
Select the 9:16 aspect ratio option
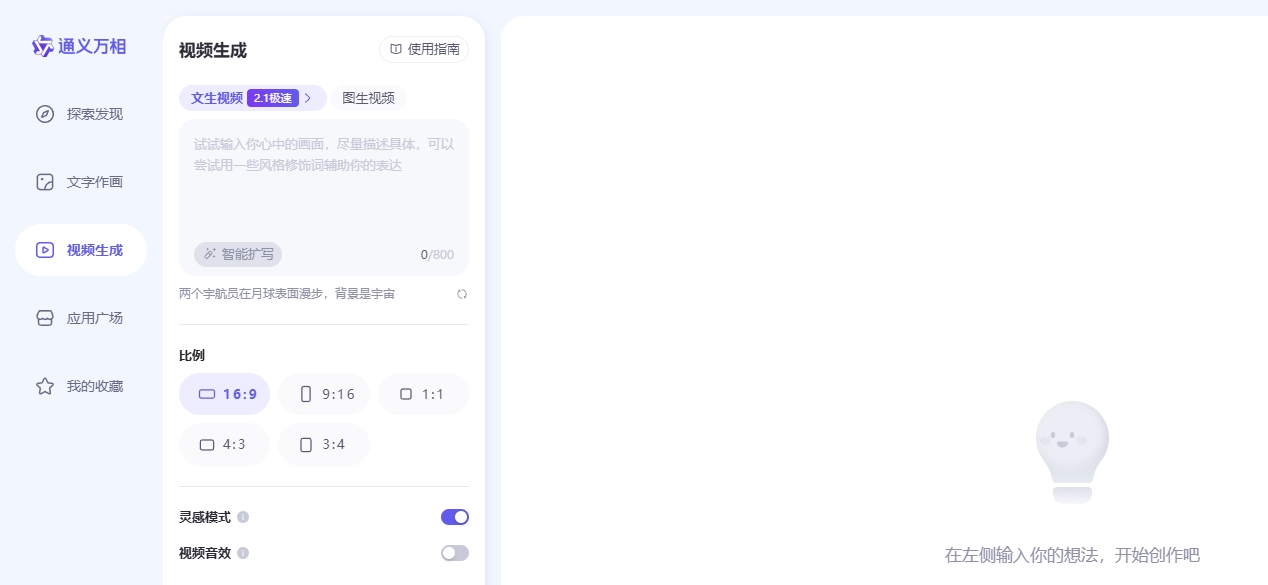pos(324,394)
